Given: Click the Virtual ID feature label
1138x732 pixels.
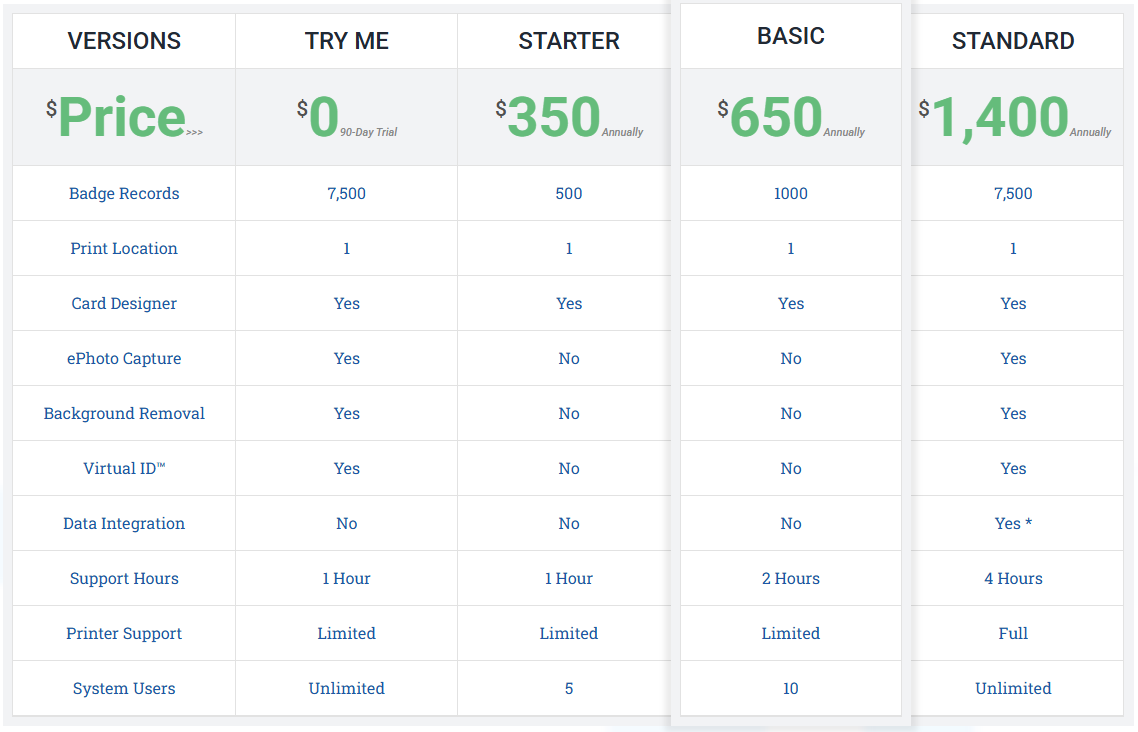Looking at the screenshot, I should pos(124,469).
